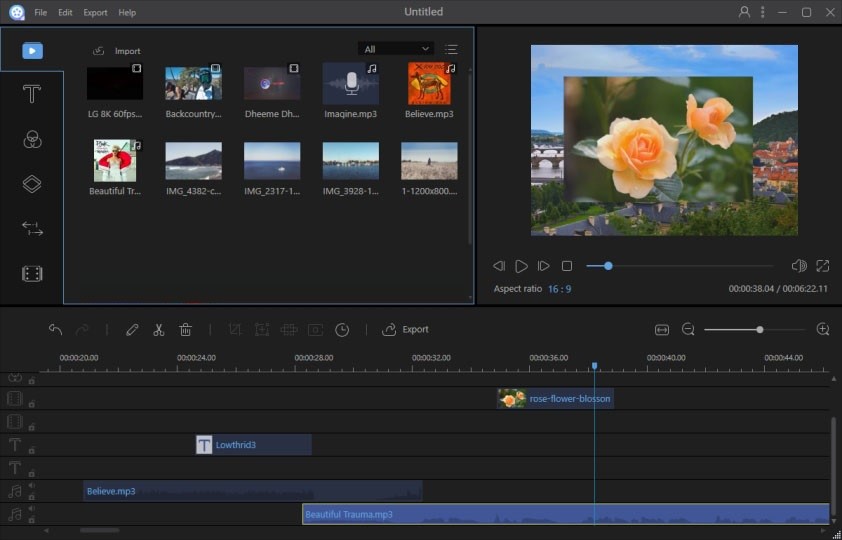Lock the Beautiful Trauma.mp3 audio track

32,520
